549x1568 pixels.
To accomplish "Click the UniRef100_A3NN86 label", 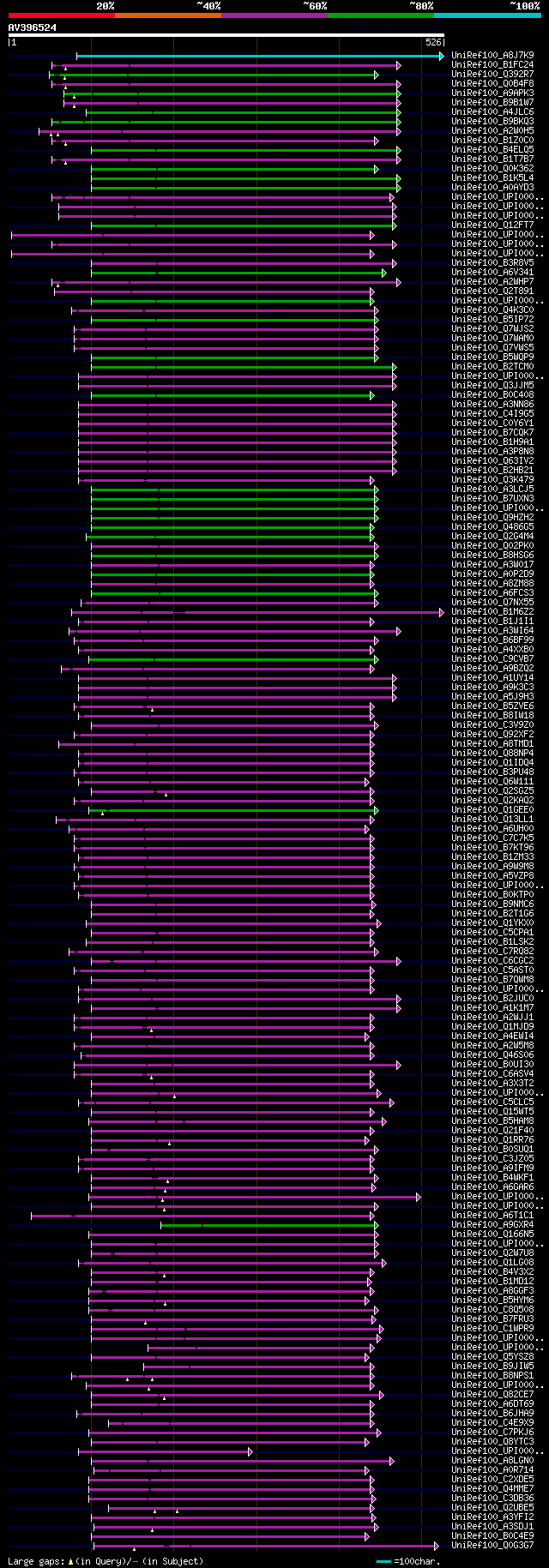I will 492,405.
